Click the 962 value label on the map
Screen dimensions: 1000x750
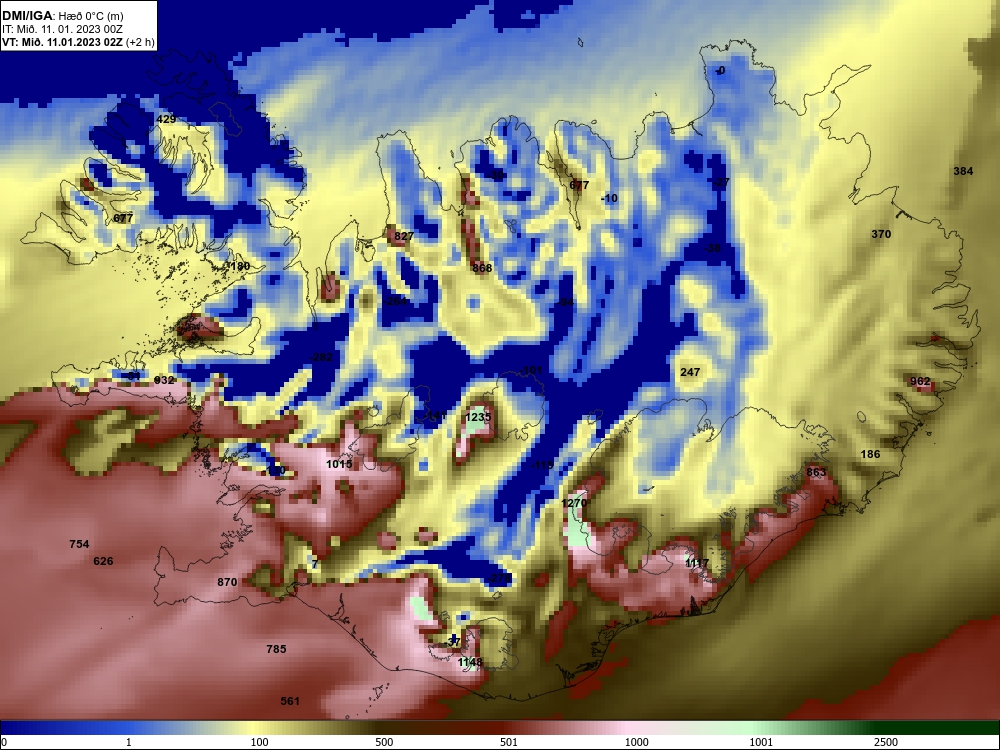920,381
